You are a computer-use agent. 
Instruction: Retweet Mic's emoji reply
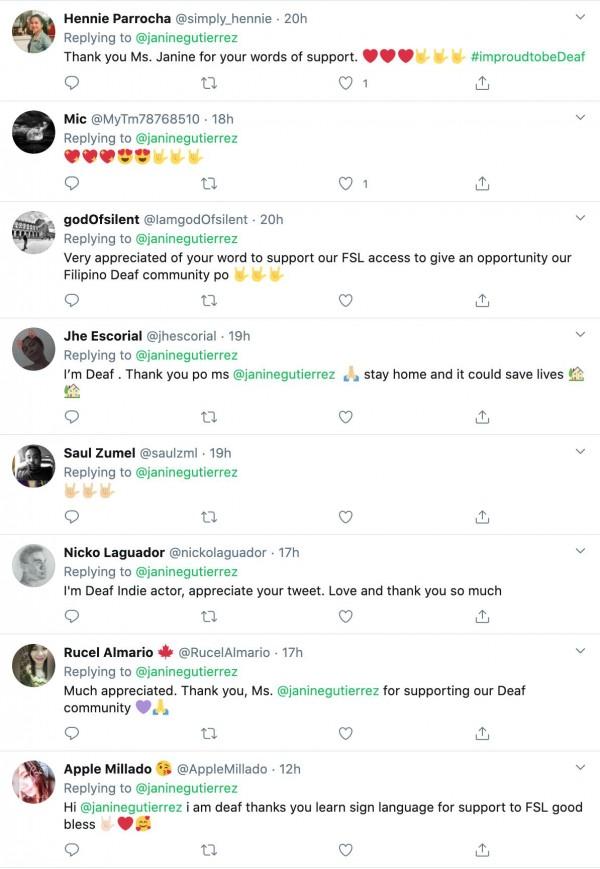pyautogui.click(x=209, y=183)
